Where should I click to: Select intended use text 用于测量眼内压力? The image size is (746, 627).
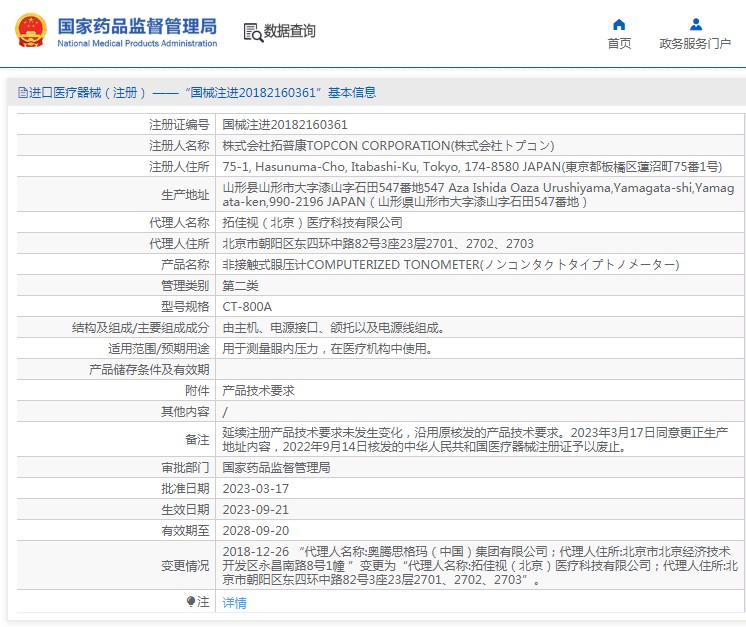[328, 349]
